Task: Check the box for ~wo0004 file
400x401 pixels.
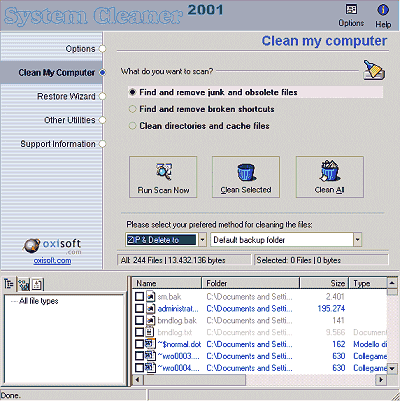Action: click(x=139, y=368)
